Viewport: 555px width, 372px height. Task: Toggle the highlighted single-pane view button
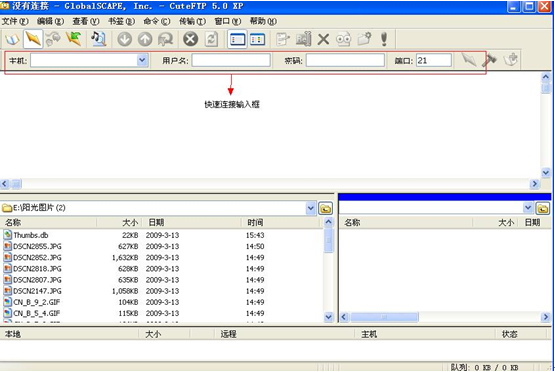237,39
